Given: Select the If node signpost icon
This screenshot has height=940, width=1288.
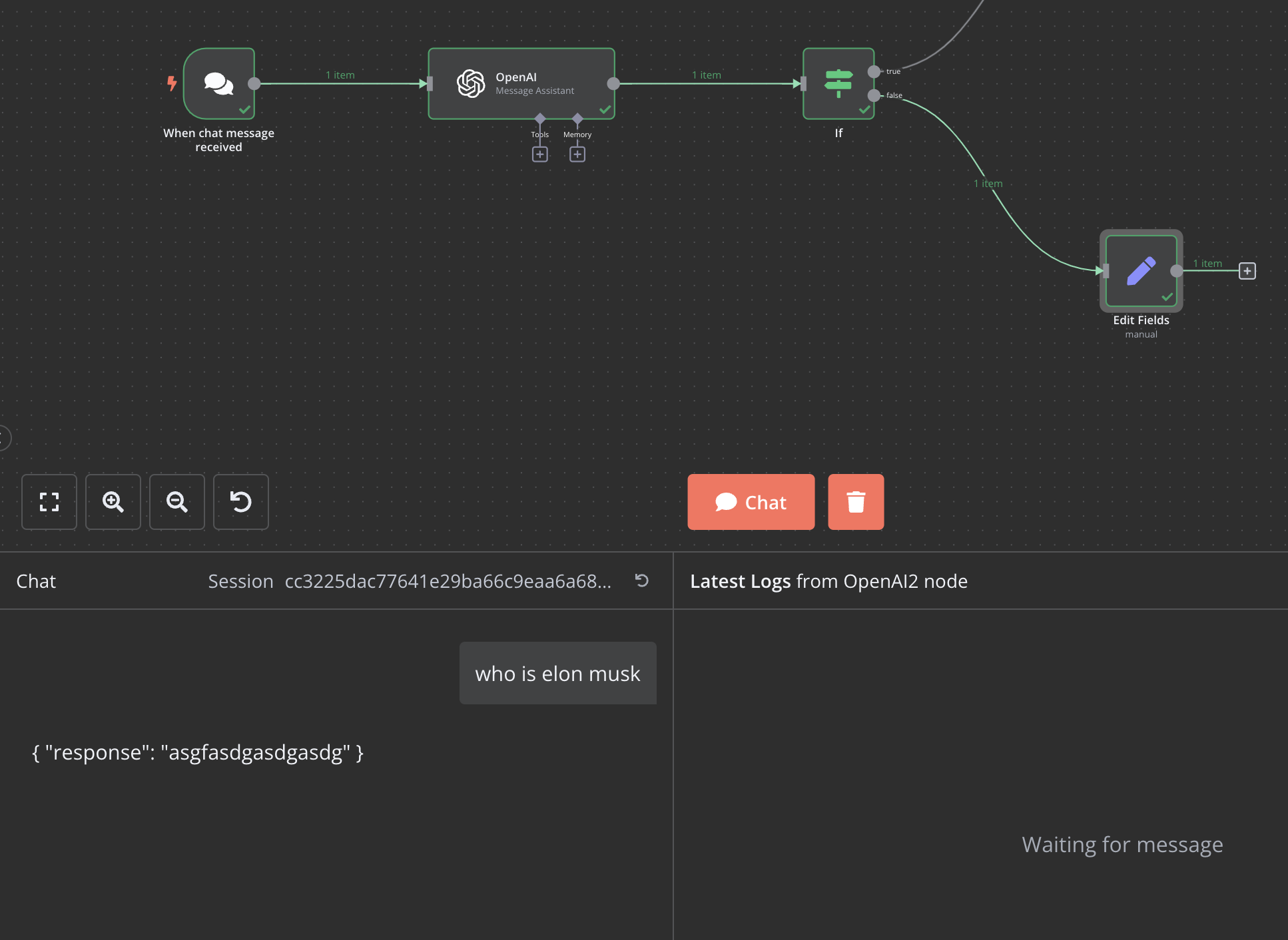Looking at the screenshot, I should click(838, 84).
